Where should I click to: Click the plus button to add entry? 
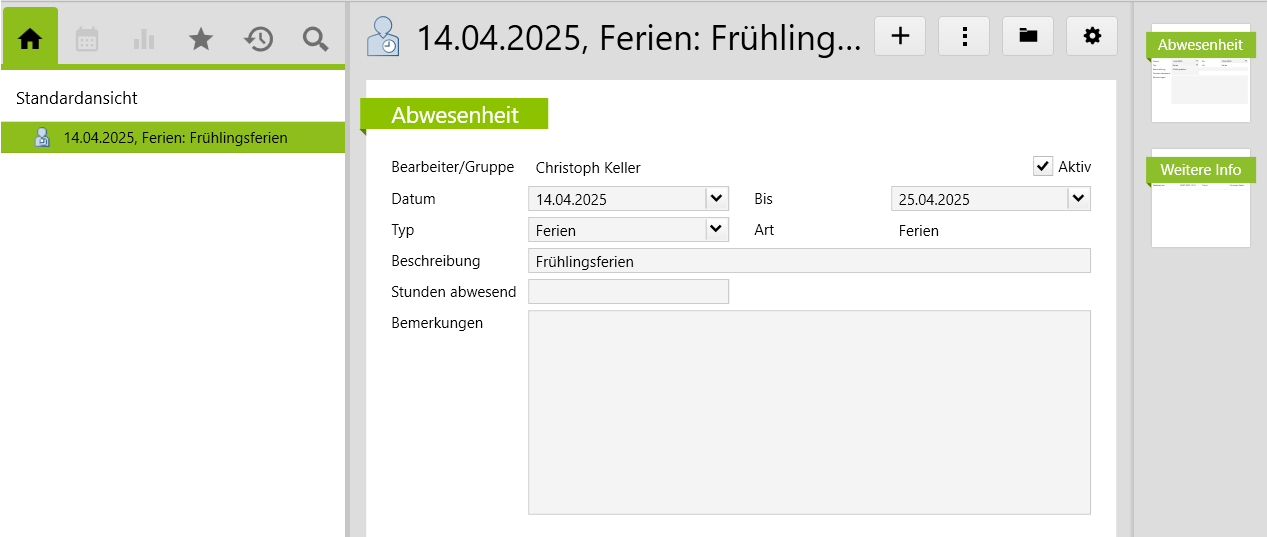click(x=900, y=36)
